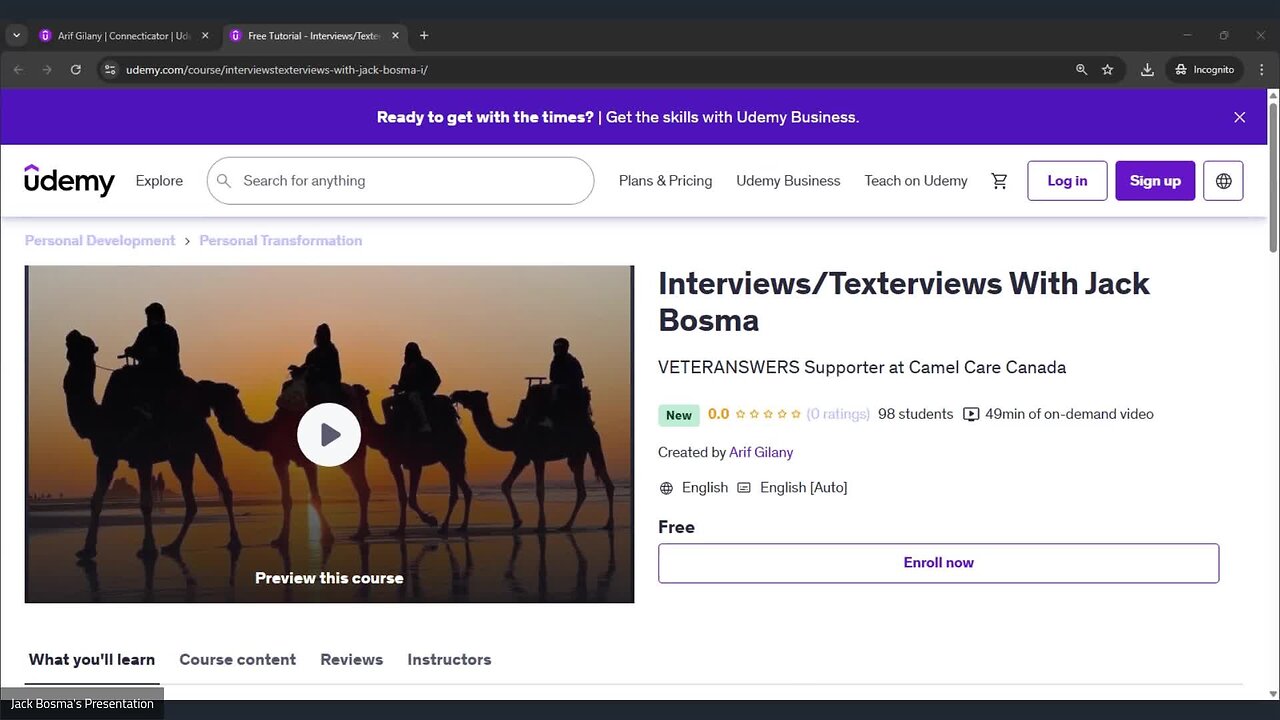Select the Instructors tab
The height and width of the screenshot is (720, 1280).
449,660
